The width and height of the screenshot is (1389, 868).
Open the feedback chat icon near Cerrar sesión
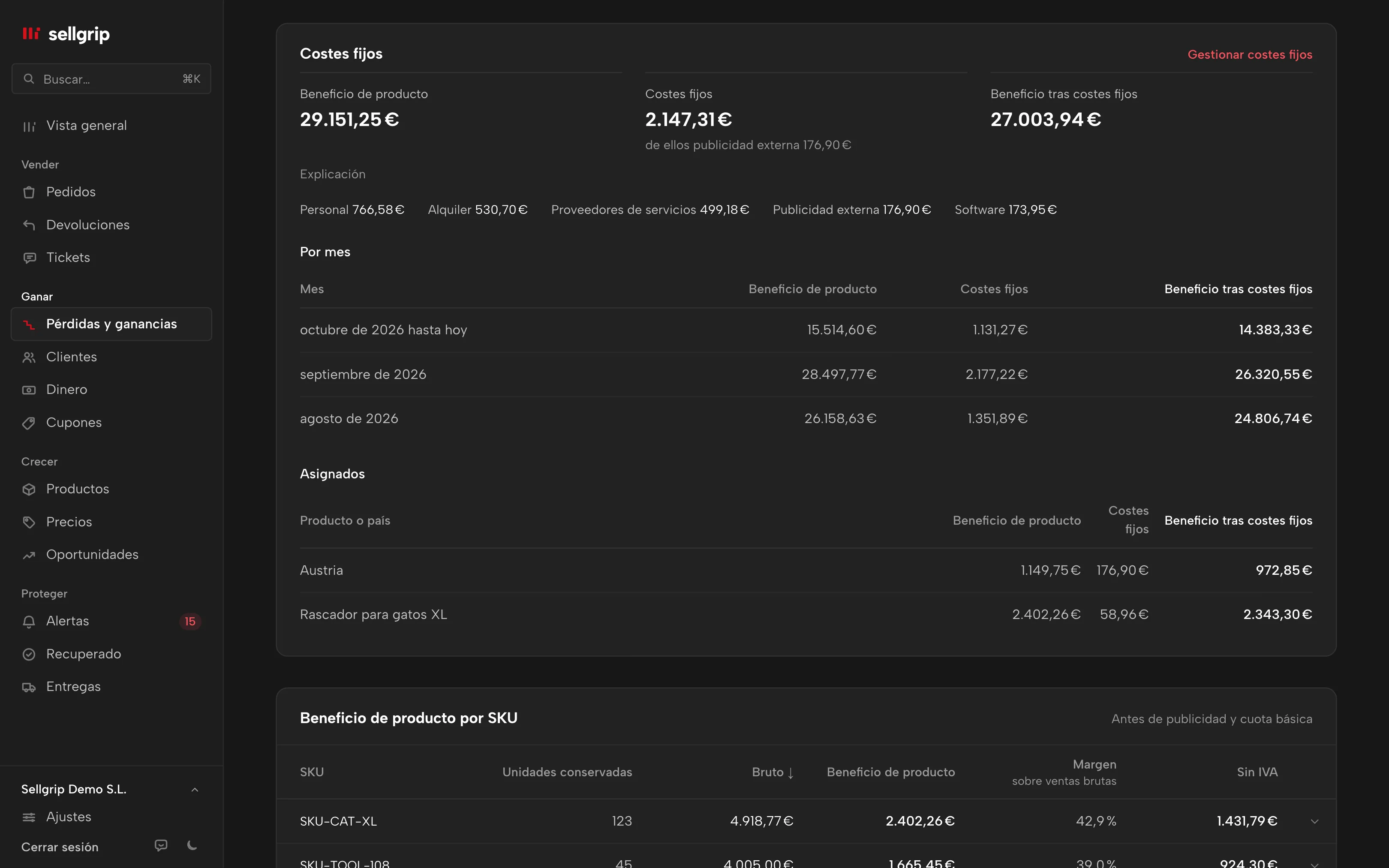click(x=161, y=846)
